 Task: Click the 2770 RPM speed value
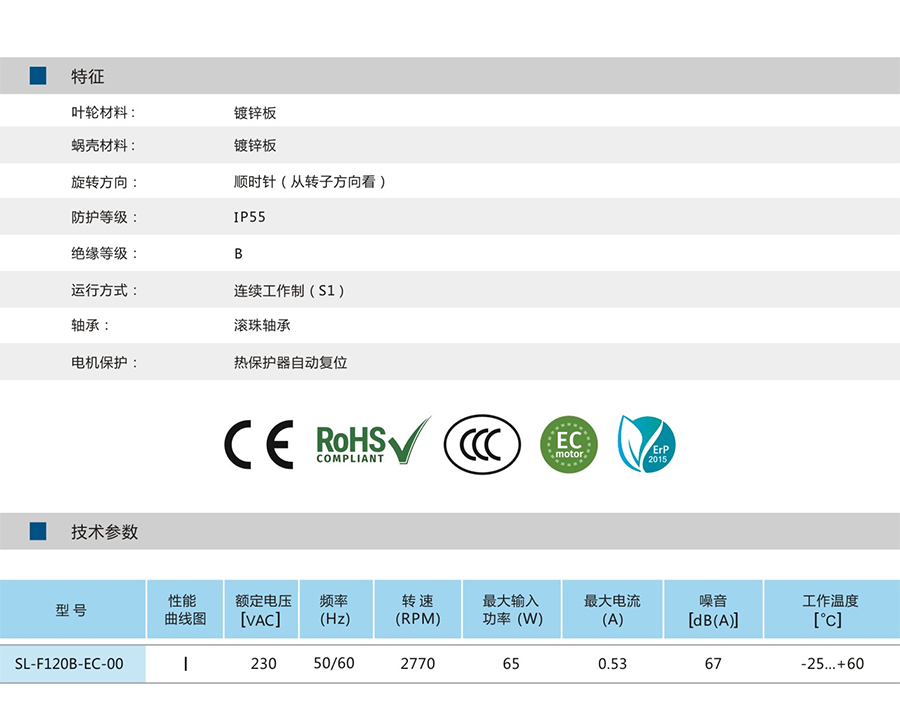tap(417, 664)
